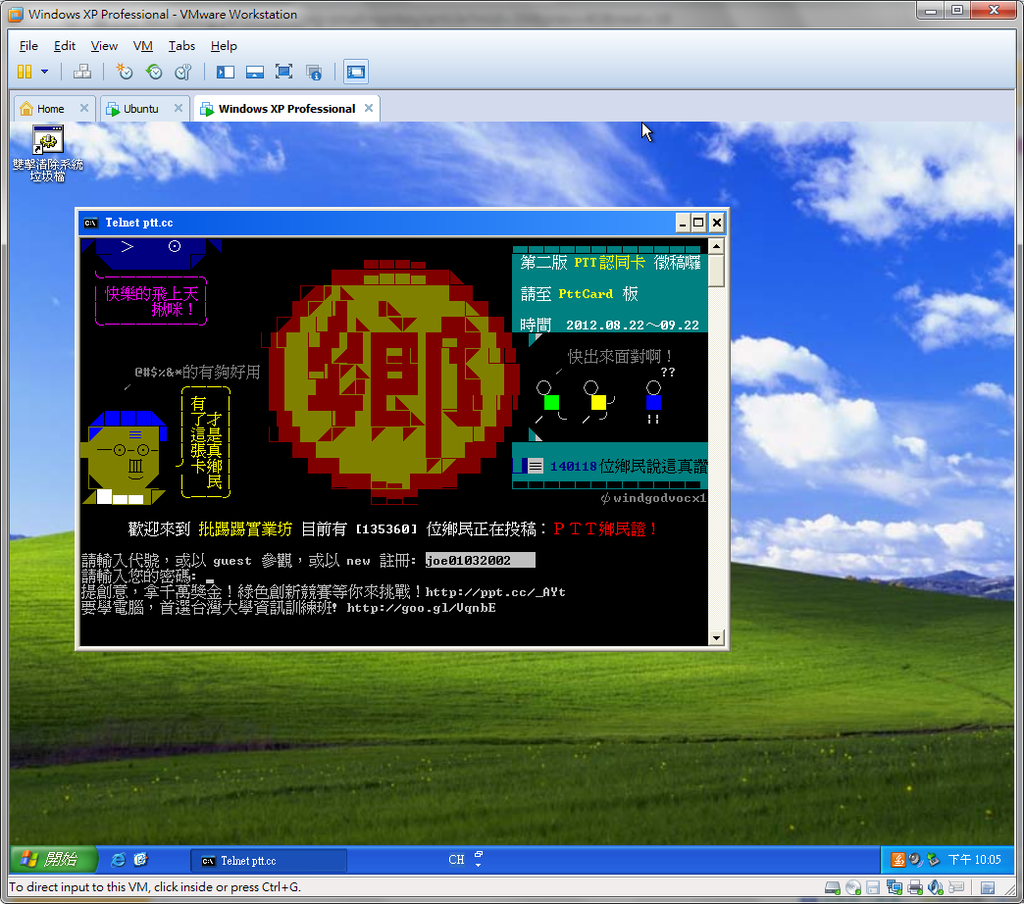Toggle the library sidebar view icon

click(x=225, y=72)
